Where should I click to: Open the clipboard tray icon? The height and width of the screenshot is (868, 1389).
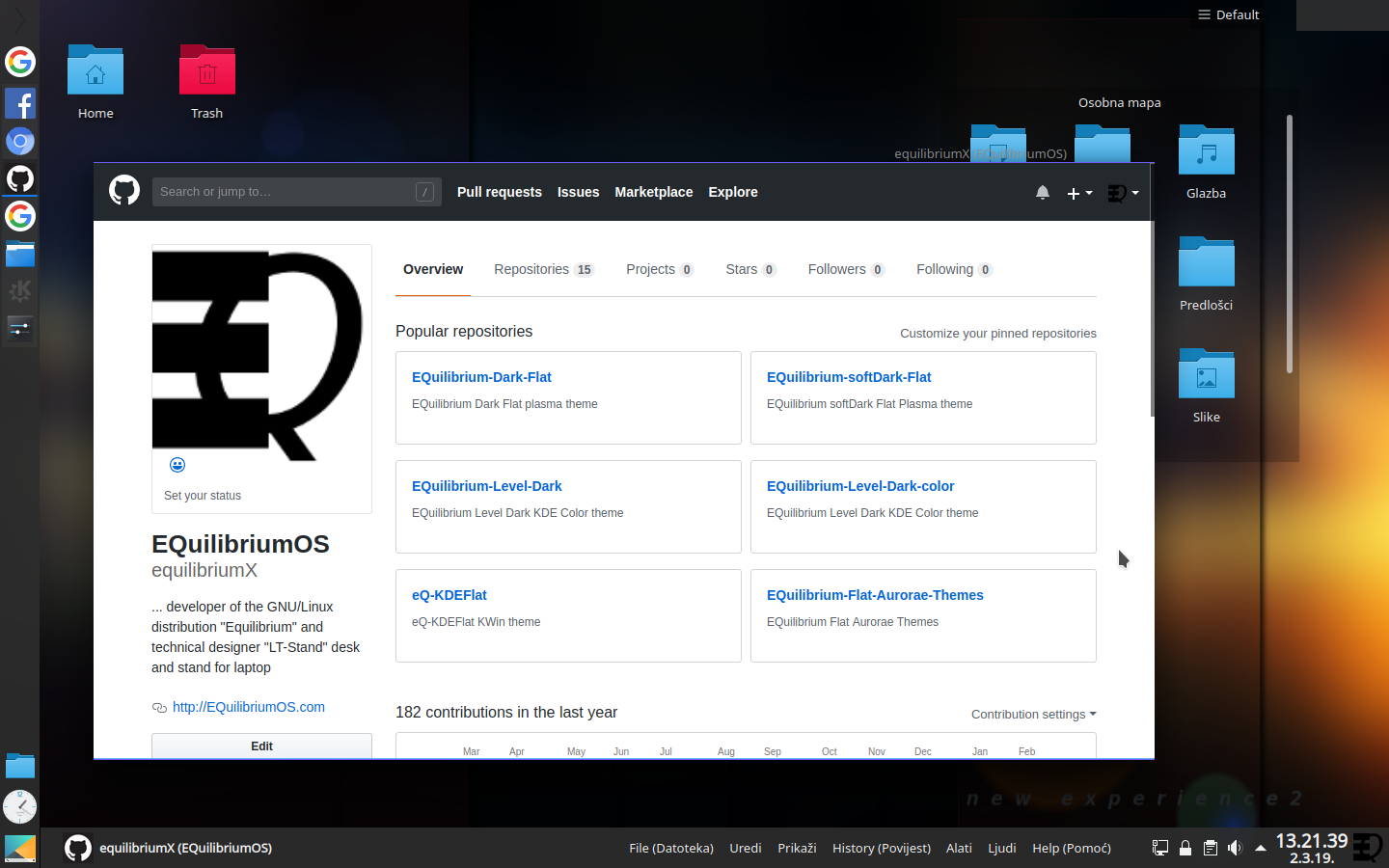(1210, 848)
